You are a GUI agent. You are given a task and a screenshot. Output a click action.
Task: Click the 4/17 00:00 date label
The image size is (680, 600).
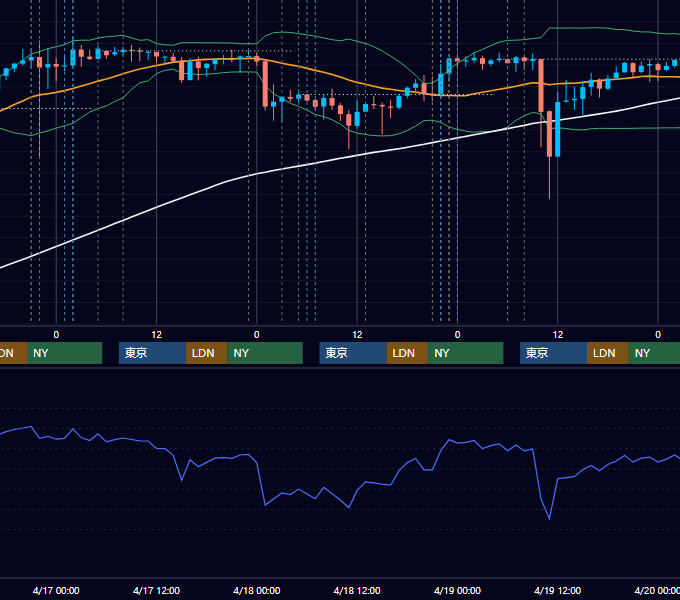tap(56, 590)
